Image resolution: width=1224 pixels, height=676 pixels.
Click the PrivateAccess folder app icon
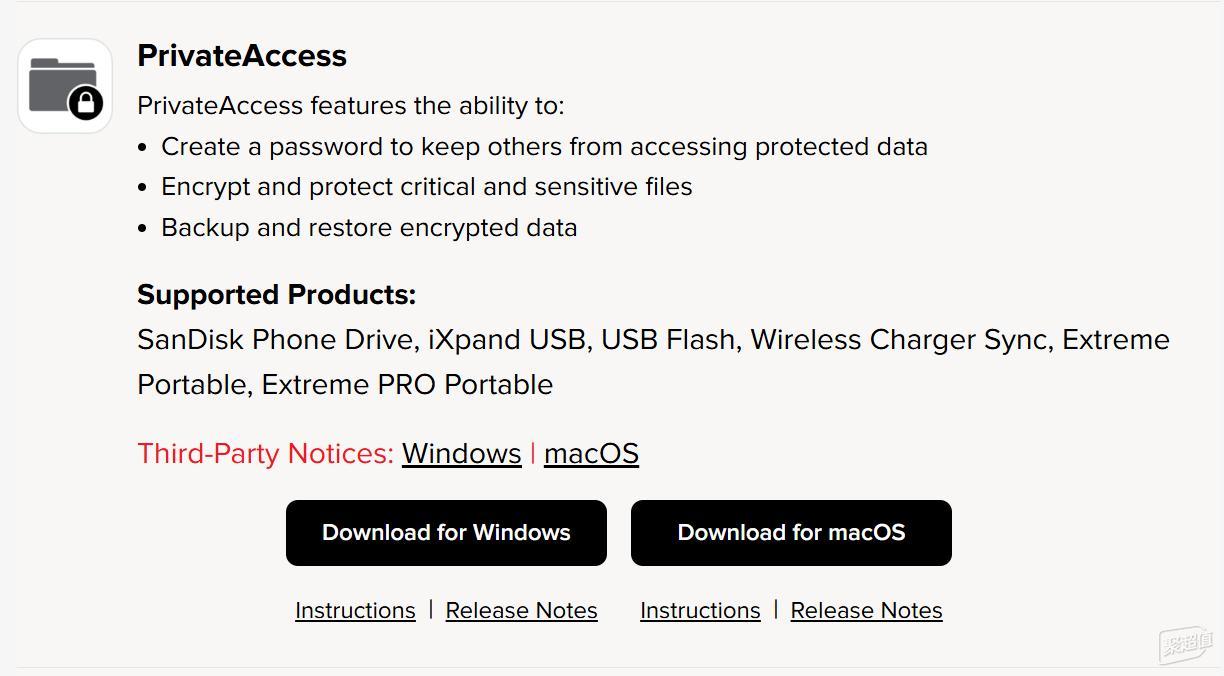pos(65,86)
